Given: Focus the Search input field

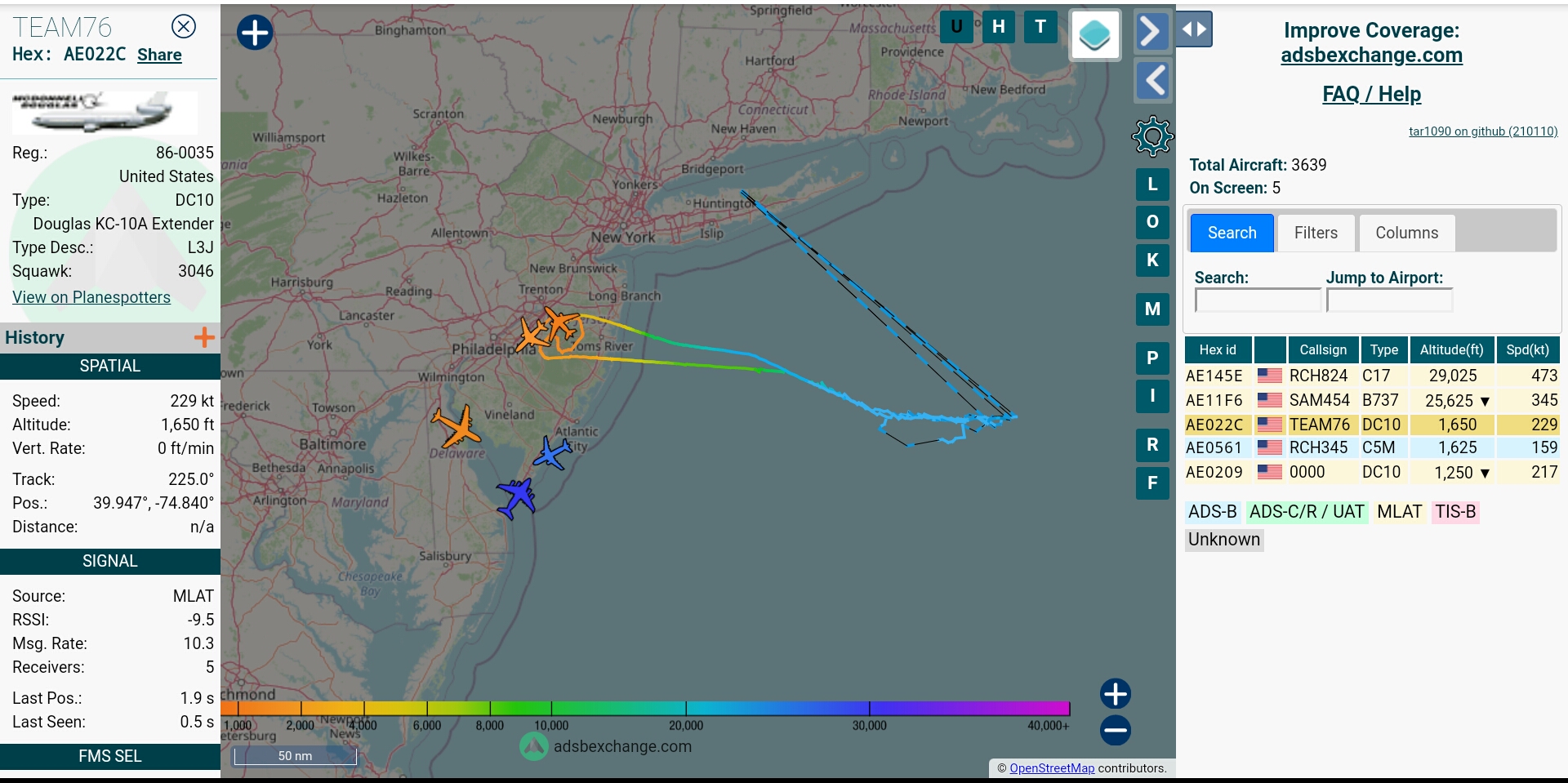Looking at the screenshot, I should click(1258, 300).
